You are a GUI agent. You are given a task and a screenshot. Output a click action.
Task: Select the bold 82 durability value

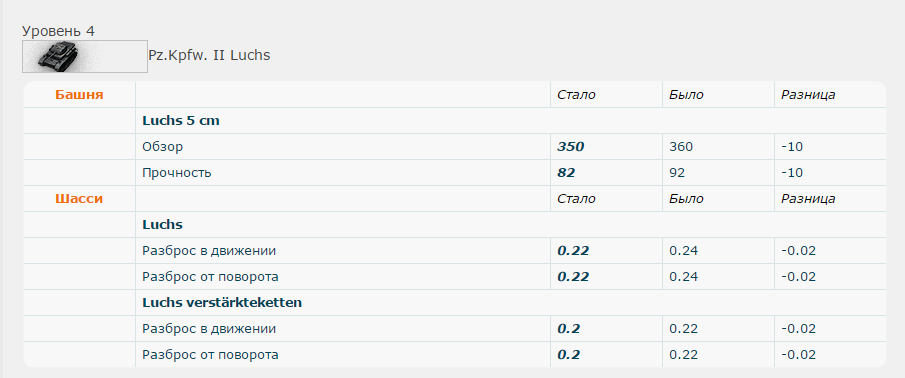[x=566, y=173]
